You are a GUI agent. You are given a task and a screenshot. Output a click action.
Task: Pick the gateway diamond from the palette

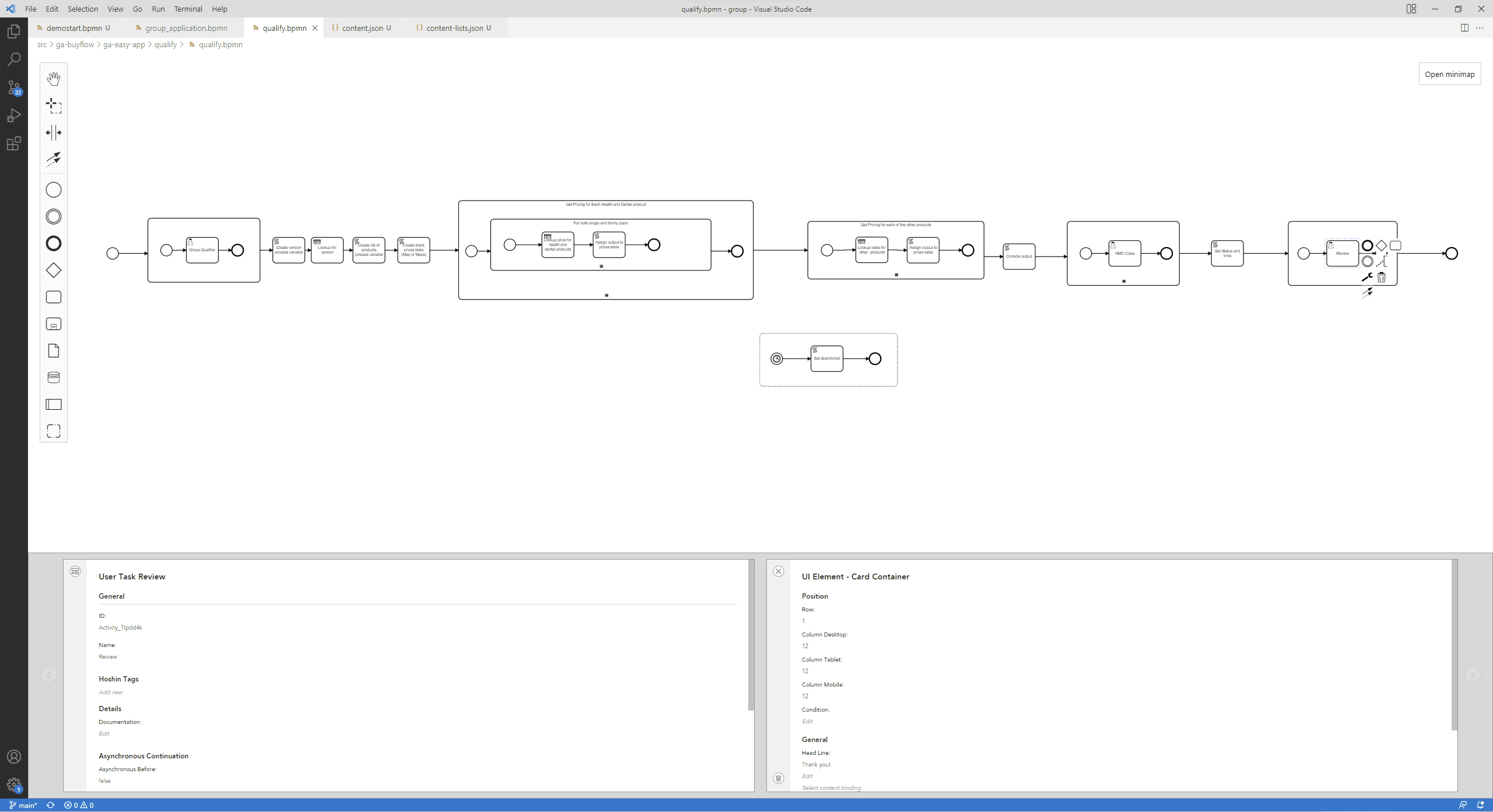pyautogui.click(x=54, y=270)
